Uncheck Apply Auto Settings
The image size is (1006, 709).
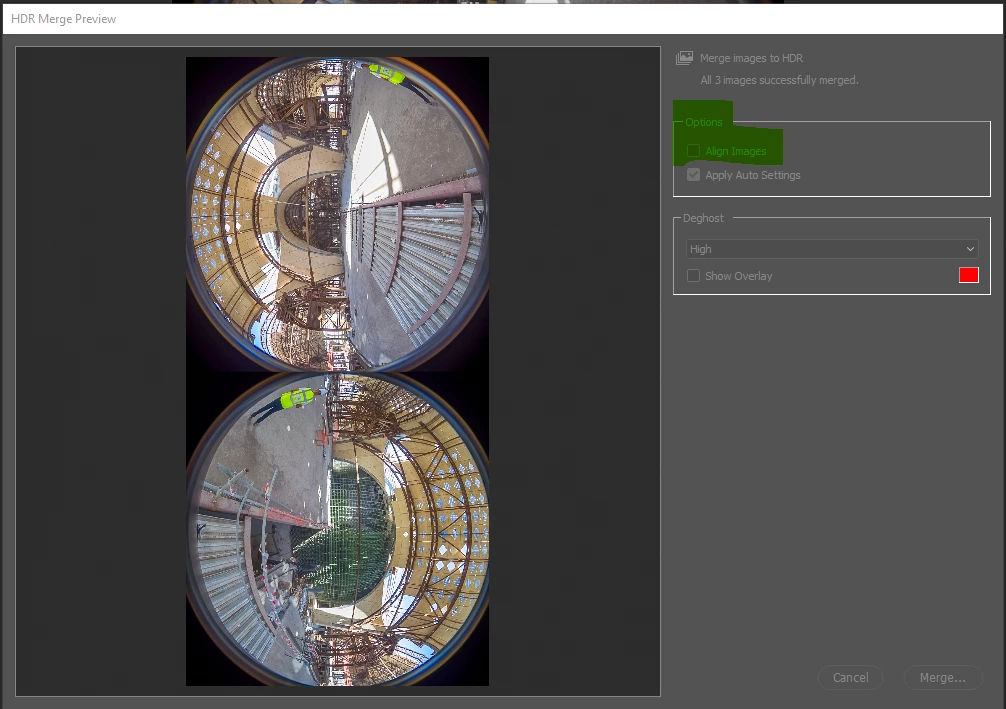click(693, 175)
